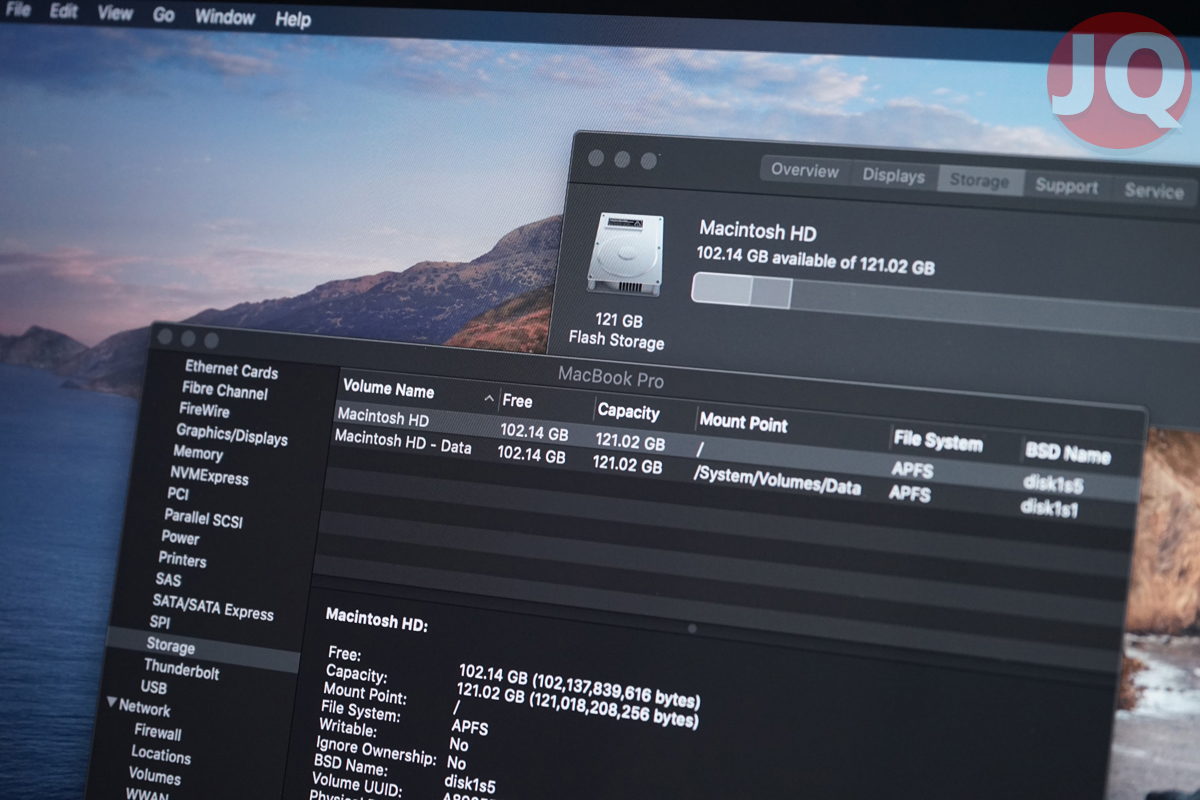
Task: Select Graphics/Displays in sidebar
Action: coord(231,434)
